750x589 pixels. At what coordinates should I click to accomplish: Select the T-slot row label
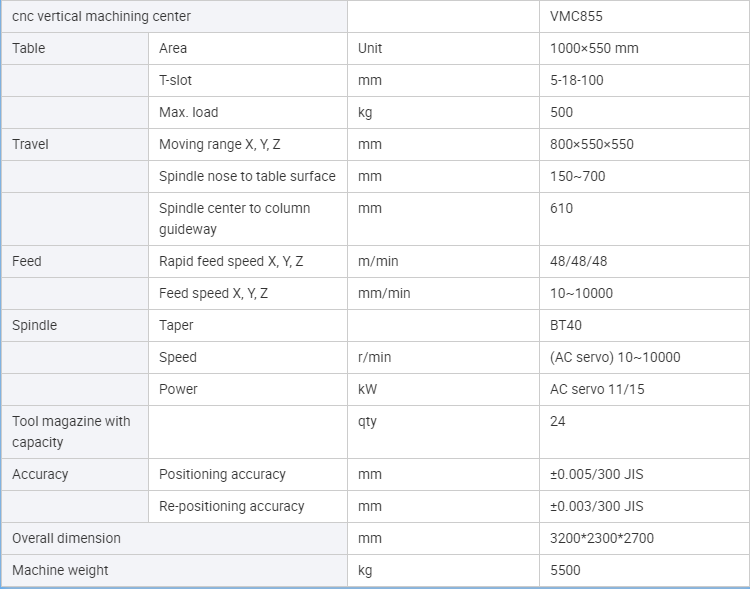tap(175, 80)
